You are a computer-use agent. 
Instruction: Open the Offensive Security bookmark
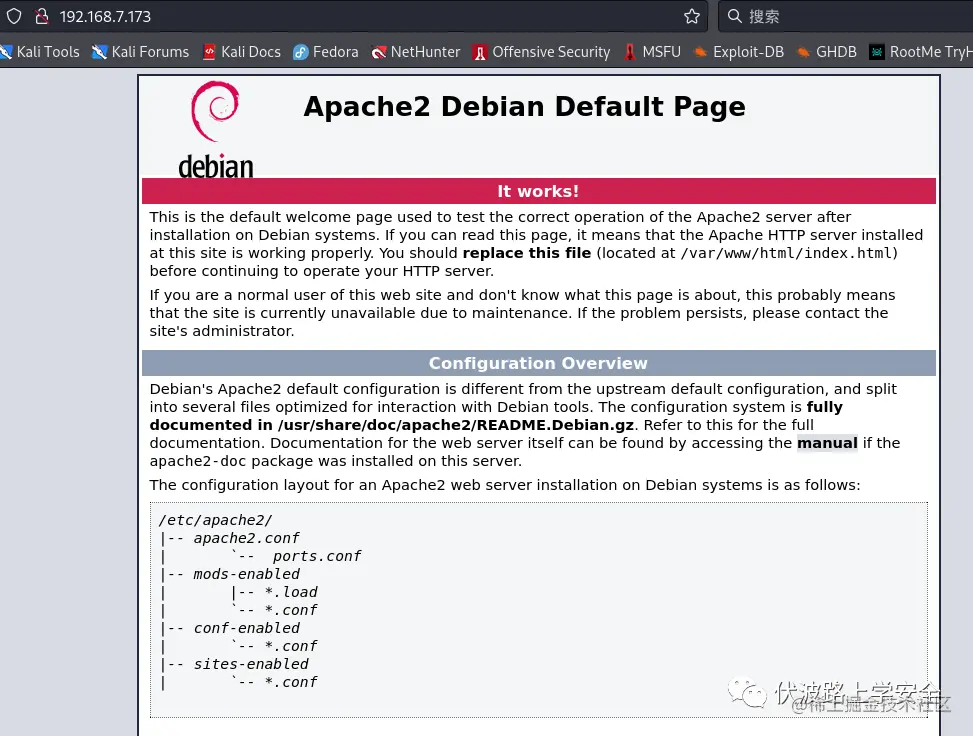pyautogui.click(x=542, y=52)
